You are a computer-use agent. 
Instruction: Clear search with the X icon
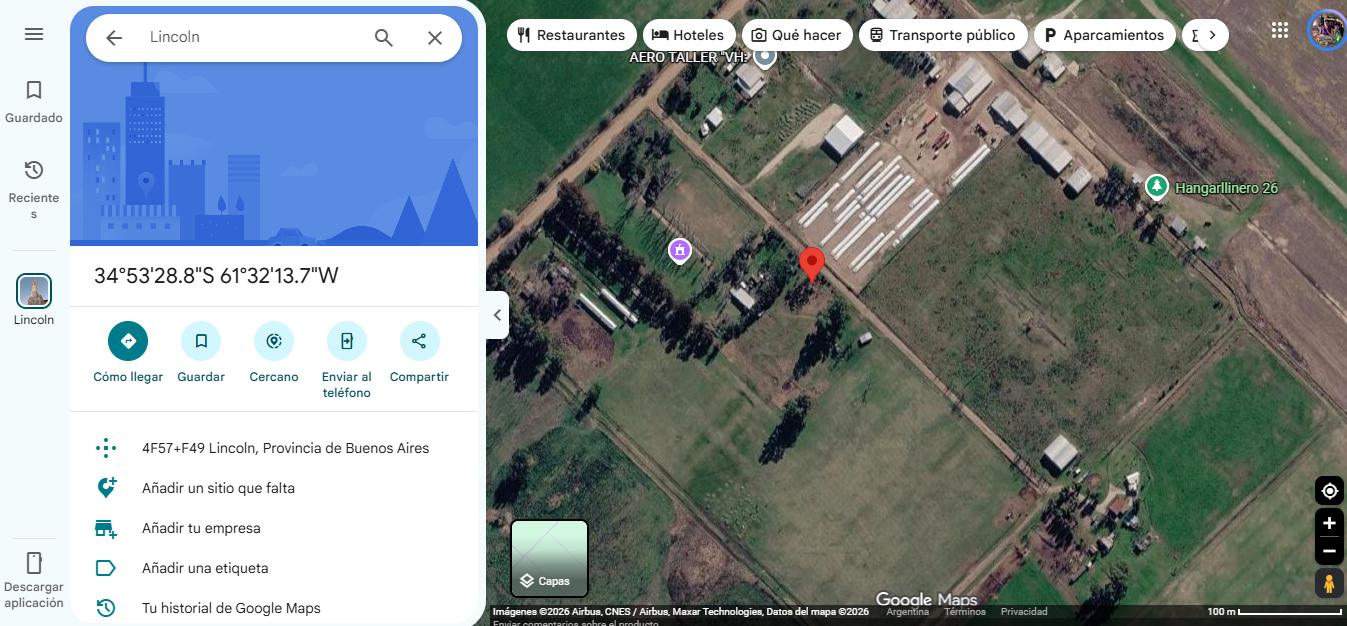(435, 38)
